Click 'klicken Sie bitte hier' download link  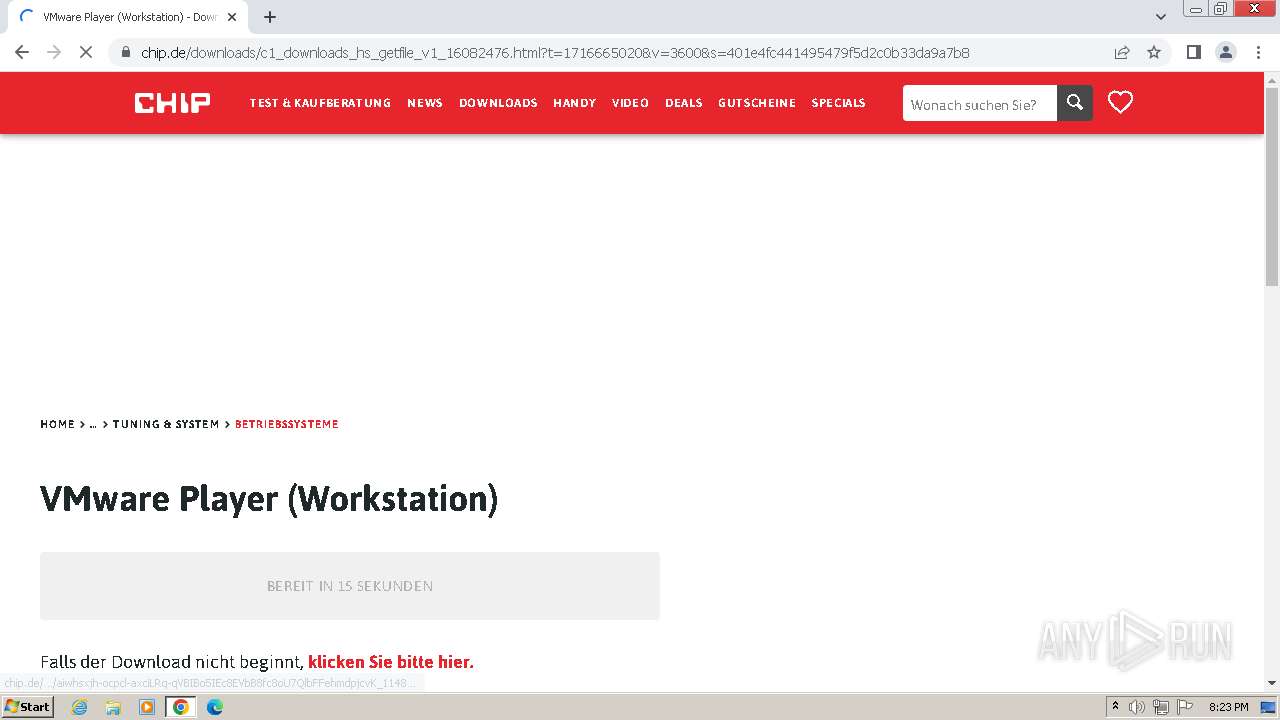coord(391,662)
